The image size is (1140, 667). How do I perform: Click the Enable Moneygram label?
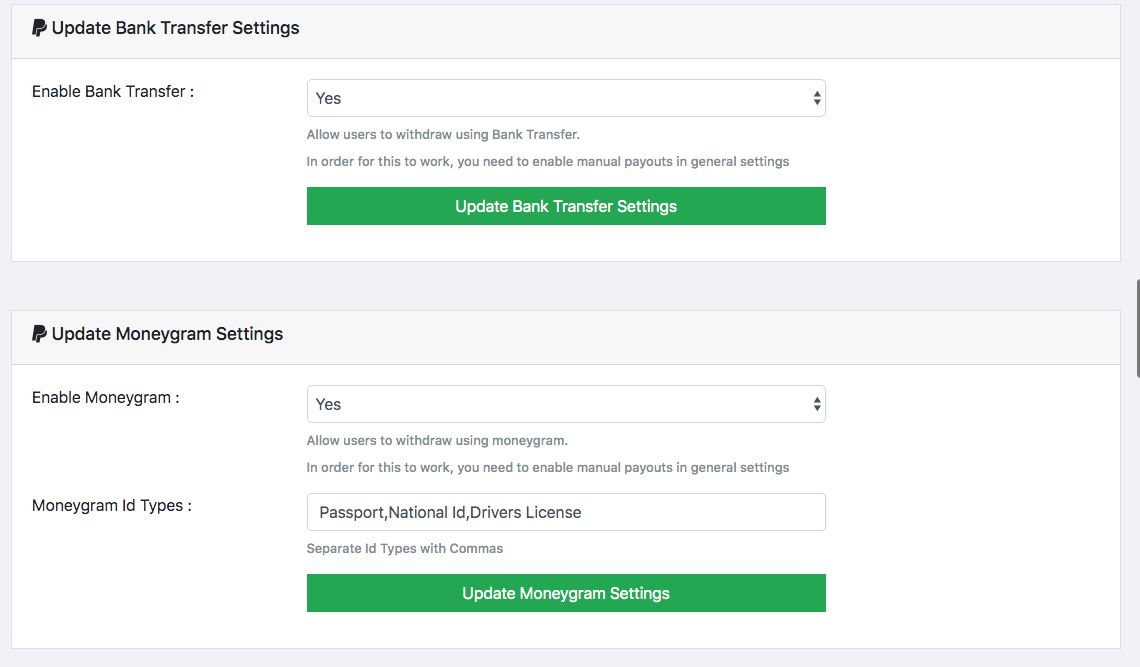[106, 397]
